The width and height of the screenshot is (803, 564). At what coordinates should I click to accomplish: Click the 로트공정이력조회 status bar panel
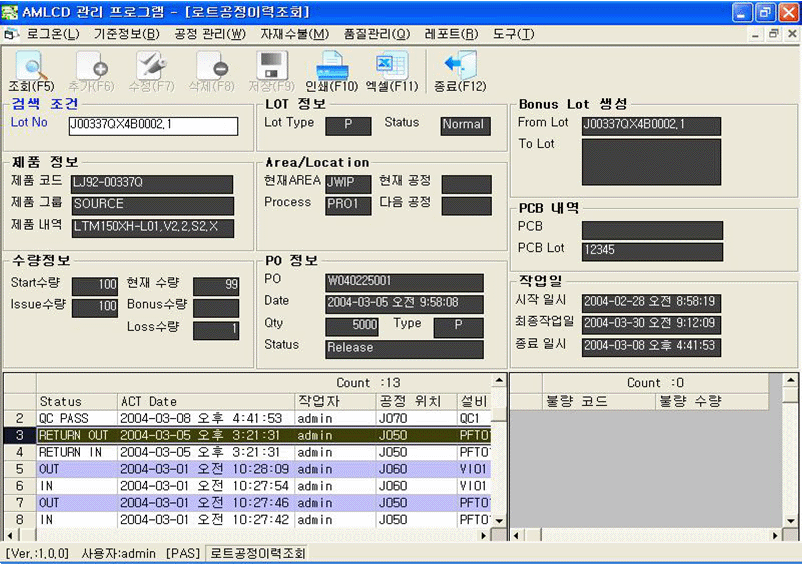pos(257,554)
